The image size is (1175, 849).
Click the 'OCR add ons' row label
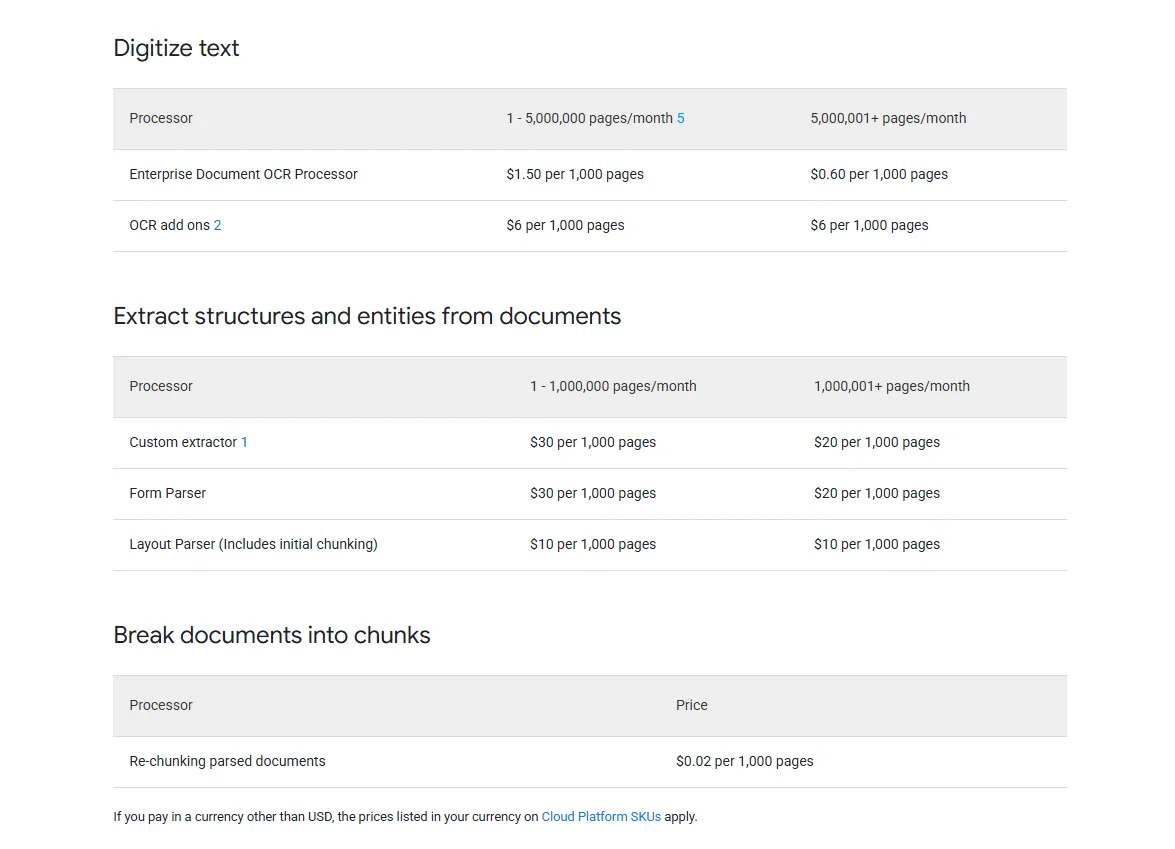tap(169, 226)
